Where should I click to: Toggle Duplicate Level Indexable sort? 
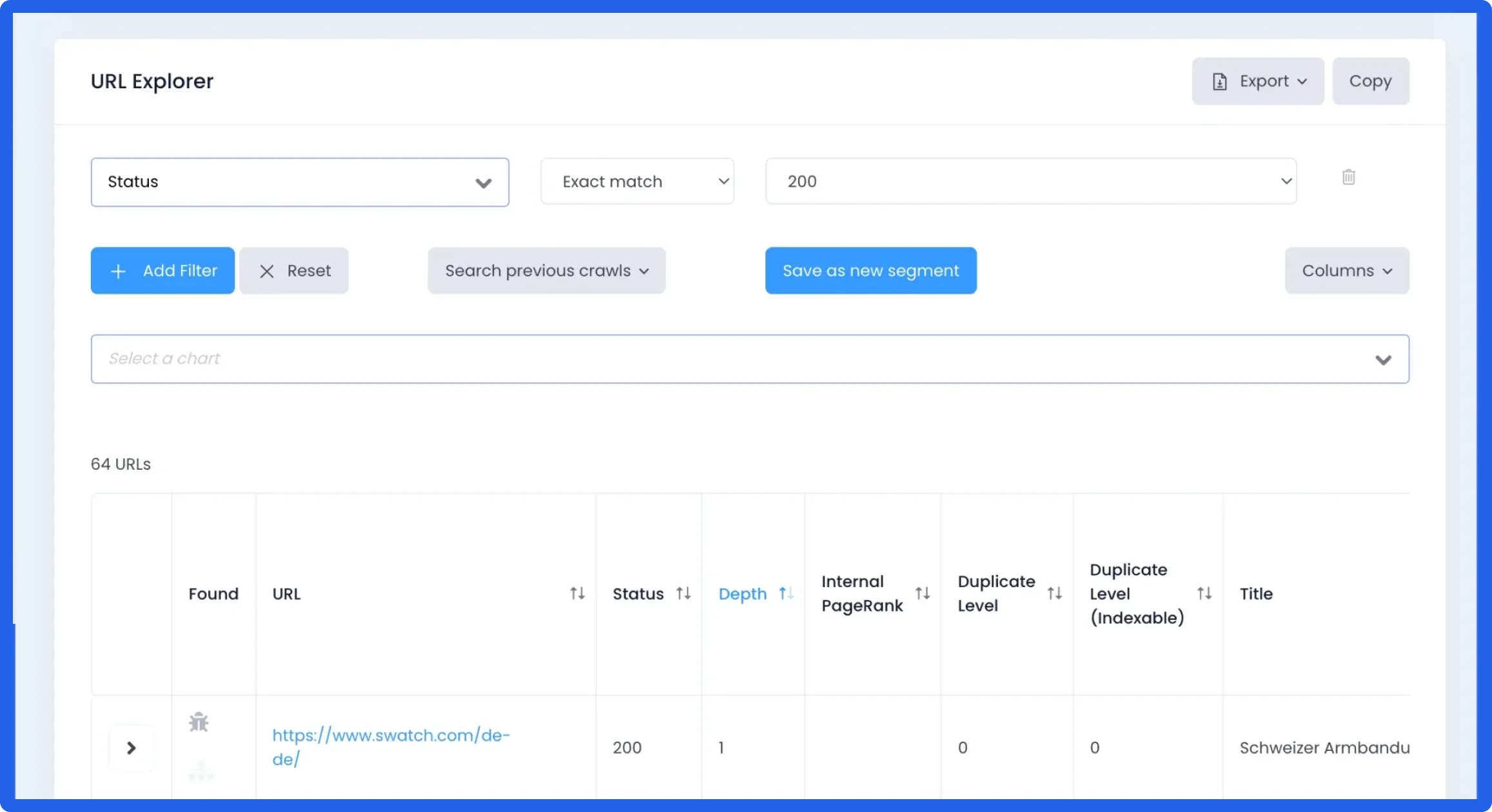point(1204,594)
